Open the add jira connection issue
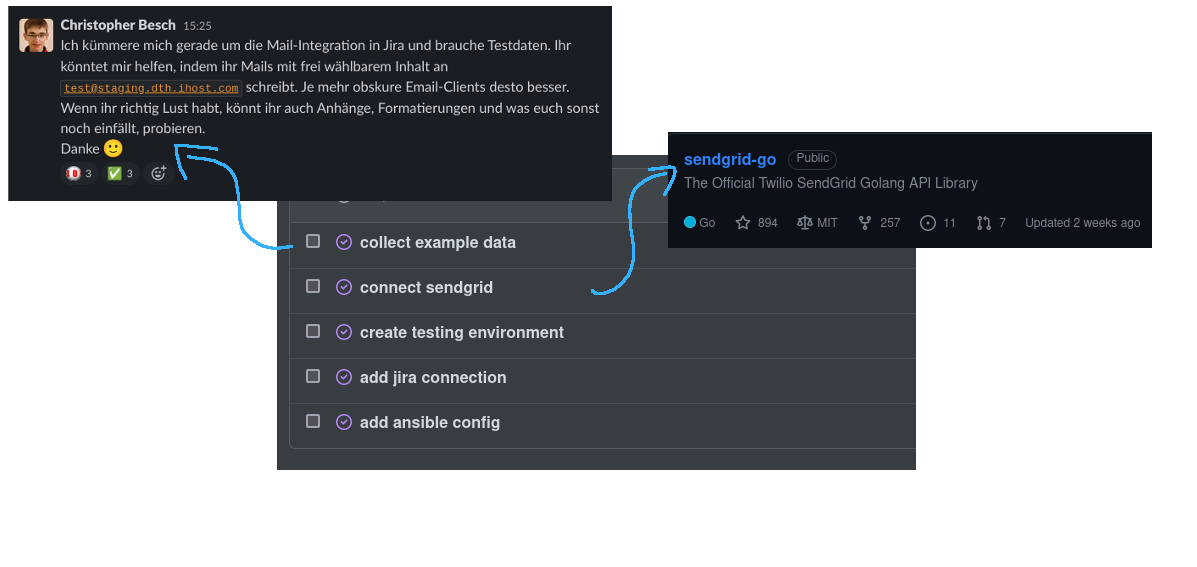Viewport: 1197px width, 567px height. 433,377
